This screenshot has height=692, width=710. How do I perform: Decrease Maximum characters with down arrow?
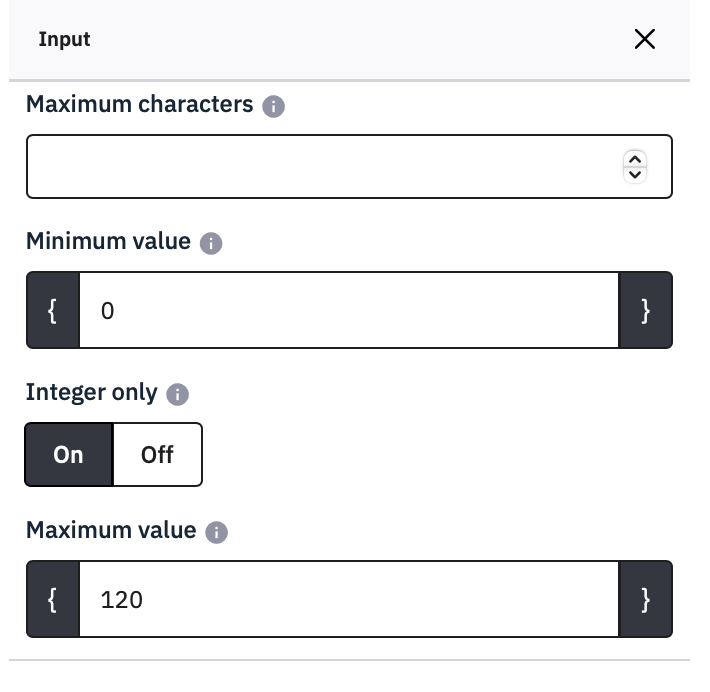pyautogui.click(x=634, y=174)
